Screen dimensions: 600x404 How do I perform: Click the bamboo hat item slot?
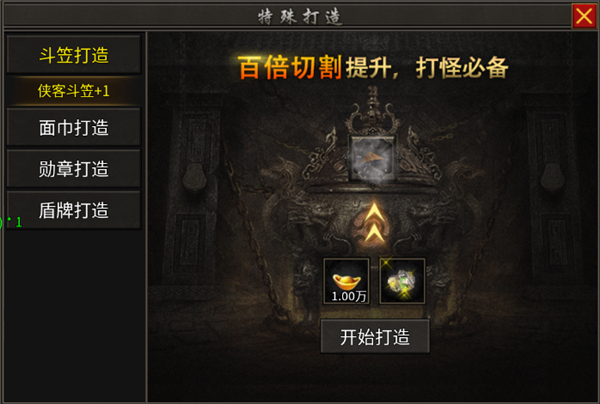(373, 159)
